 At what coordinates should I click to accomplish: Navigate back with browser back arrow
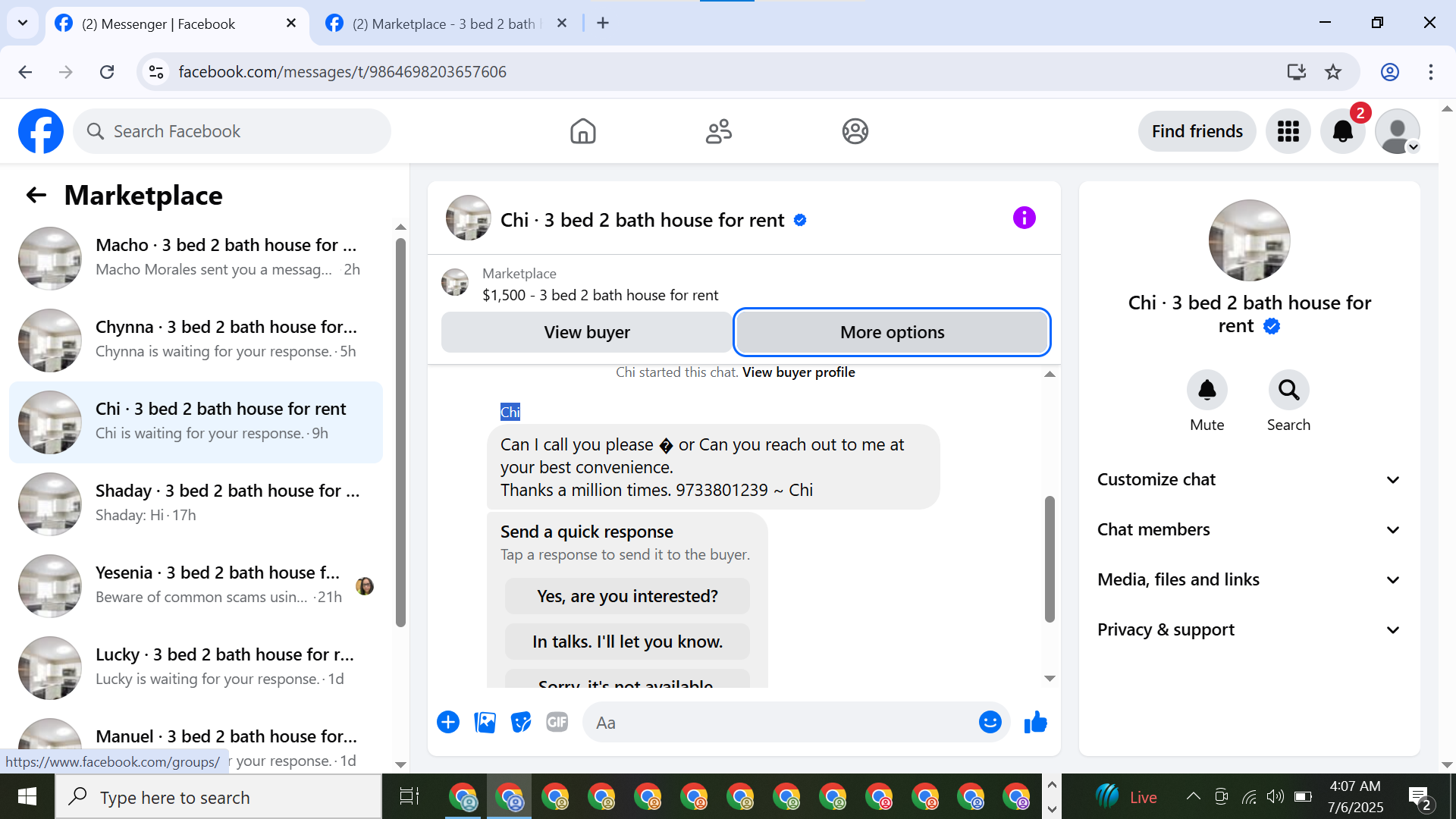coord(25,72)
